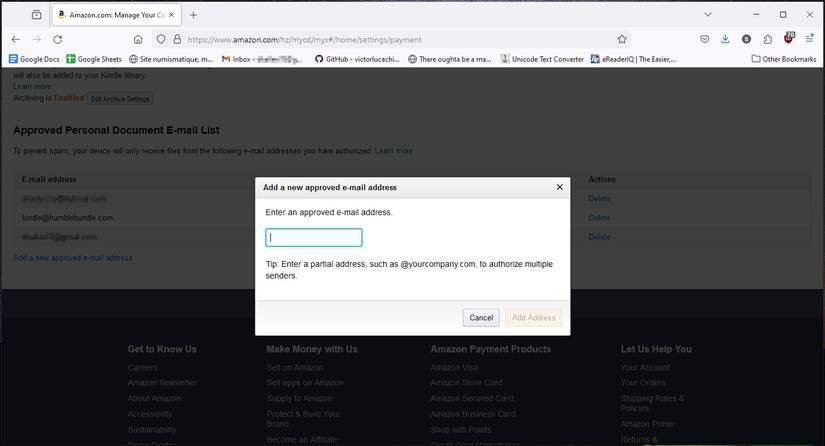Confirm with the Add Address button

534,318
